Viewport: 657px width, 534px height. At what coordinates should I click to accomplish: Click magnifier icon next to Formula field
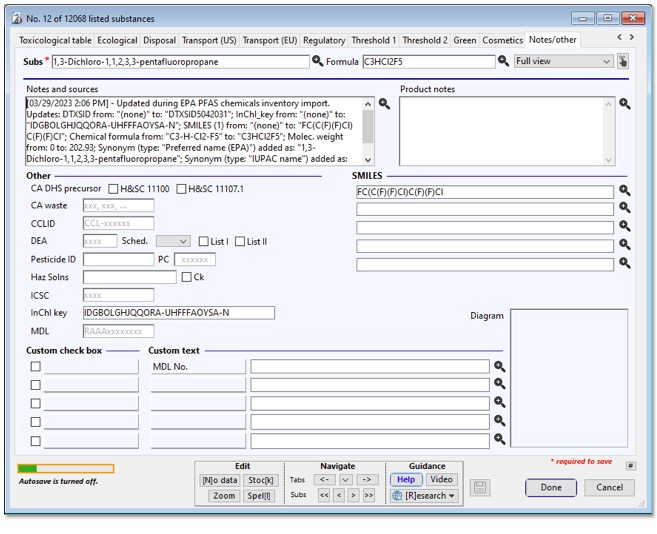click(x=503, y=61)
